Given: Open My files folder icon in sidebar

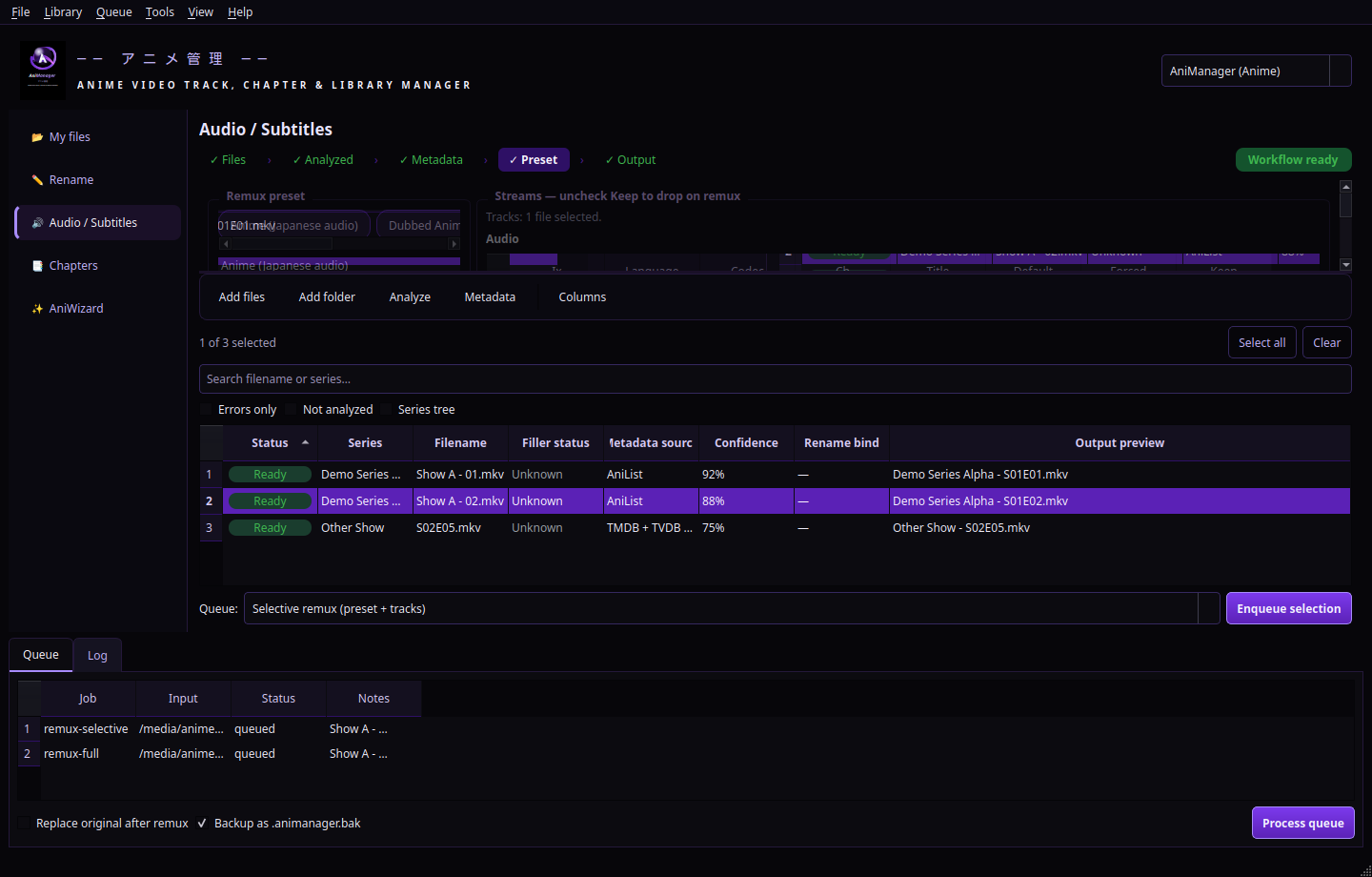Looking at the screenshot, I should [37, 137].
